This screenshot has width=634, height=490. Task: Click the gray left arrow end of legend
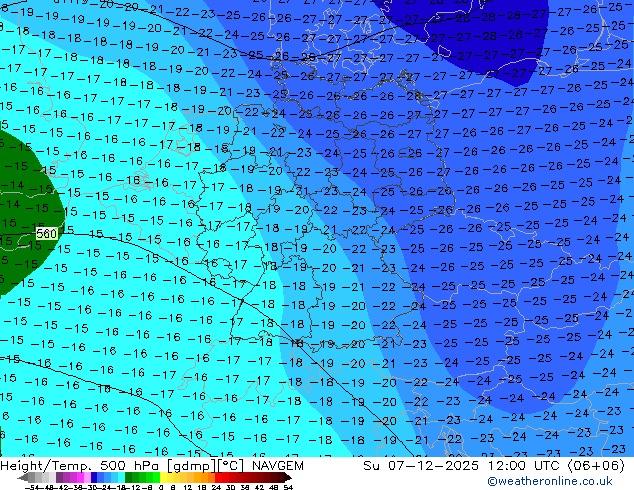23,477
